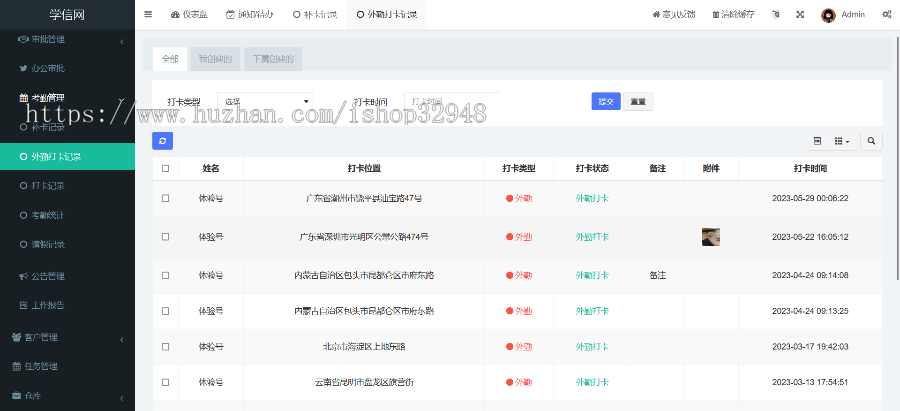Click the calendar icon of 任务管理
Image resolution: width=900 pixels, height=411 pixels.
17,366
